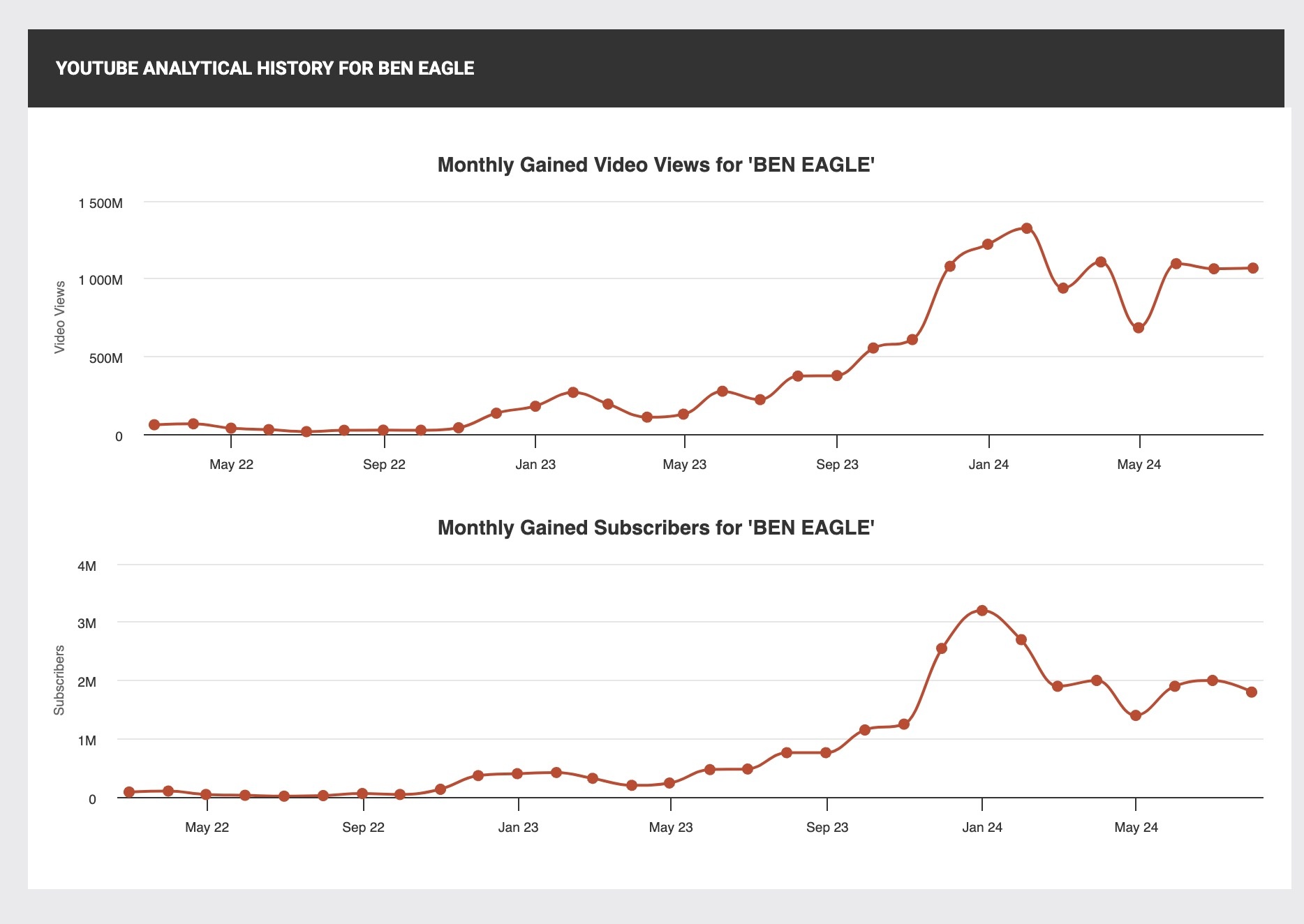1304x924 pixels.
Task: Click the last data point on Subscribers chart
Action: point(1252,692)
